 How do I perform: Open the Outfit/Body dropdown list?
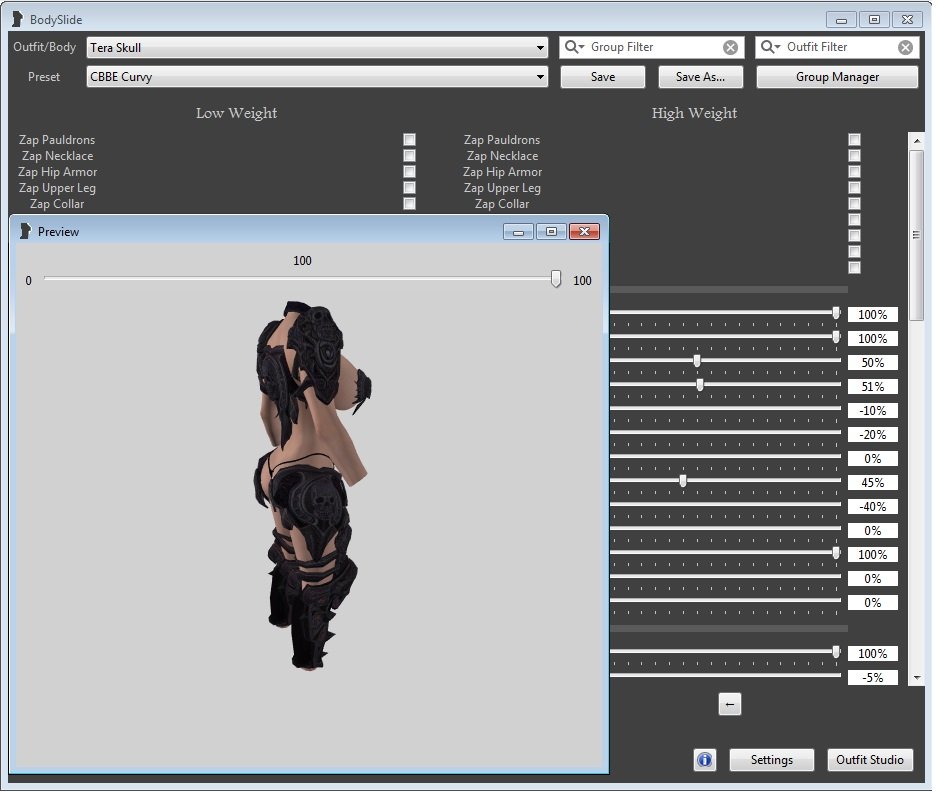point(540,47)
